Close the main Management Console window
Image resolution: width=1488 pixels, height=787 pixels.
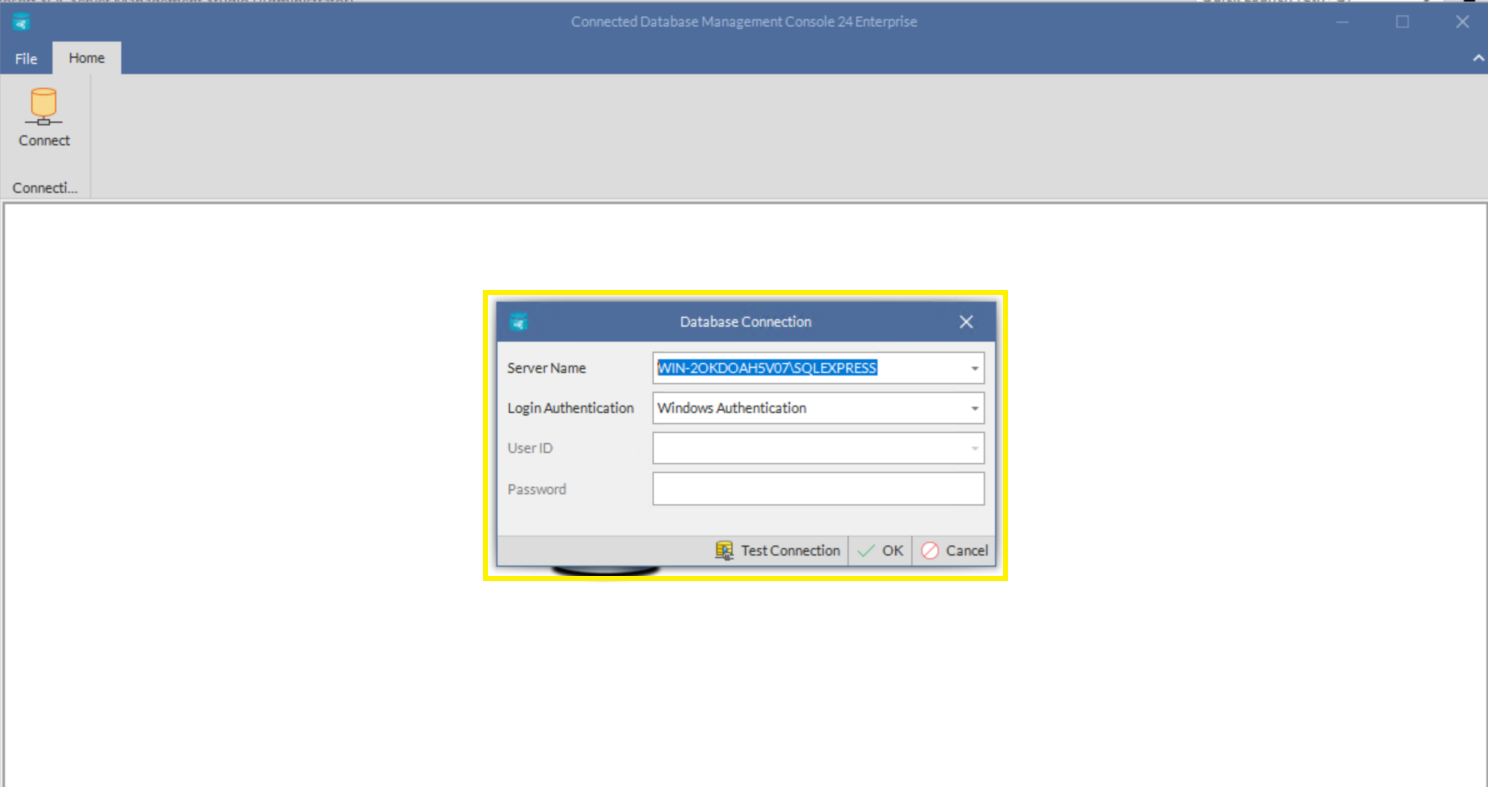point(1461,22)
